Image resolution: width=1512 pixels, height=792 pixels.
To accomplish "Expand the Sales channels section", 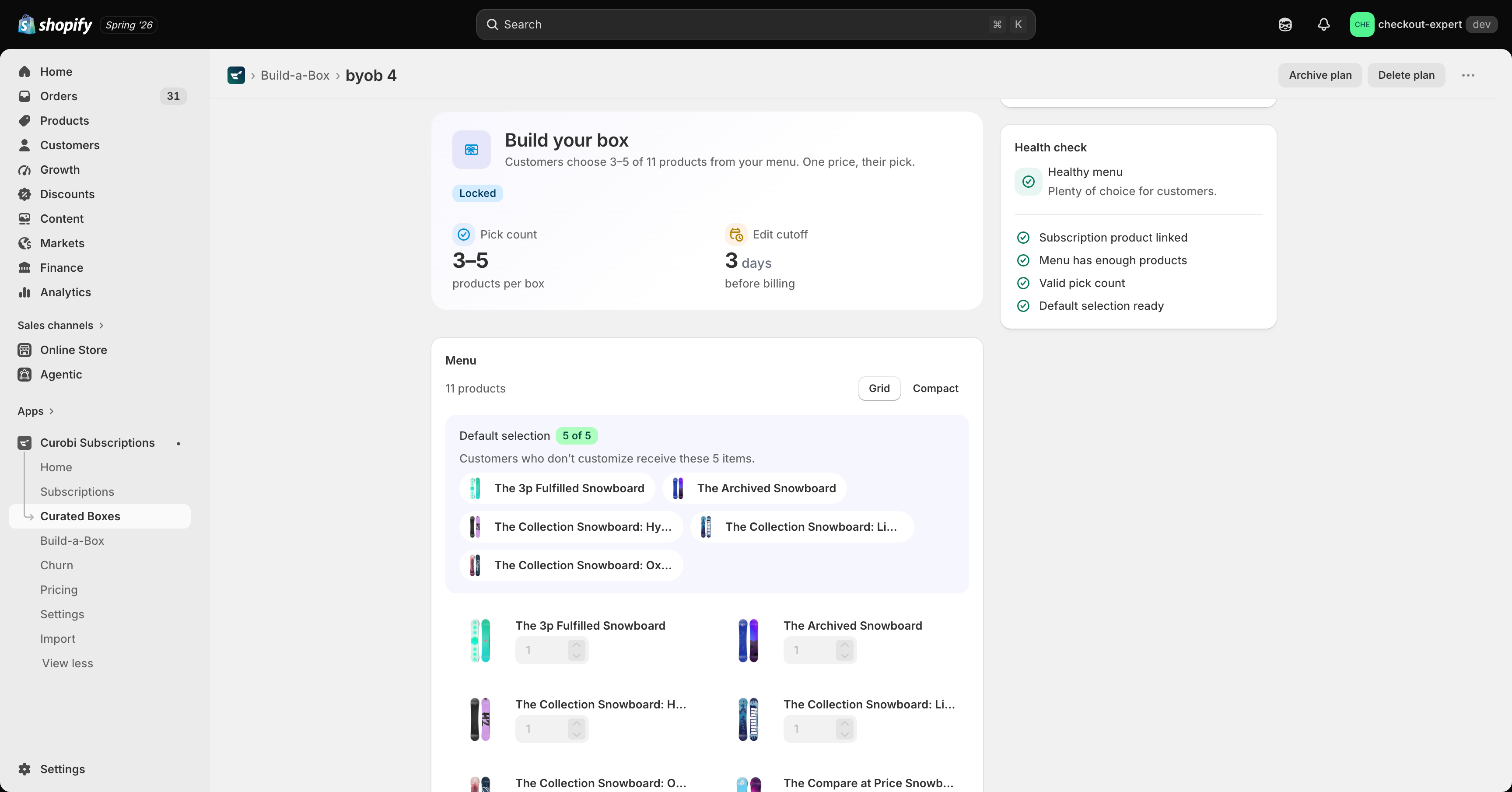I will [x=60, y=325].
